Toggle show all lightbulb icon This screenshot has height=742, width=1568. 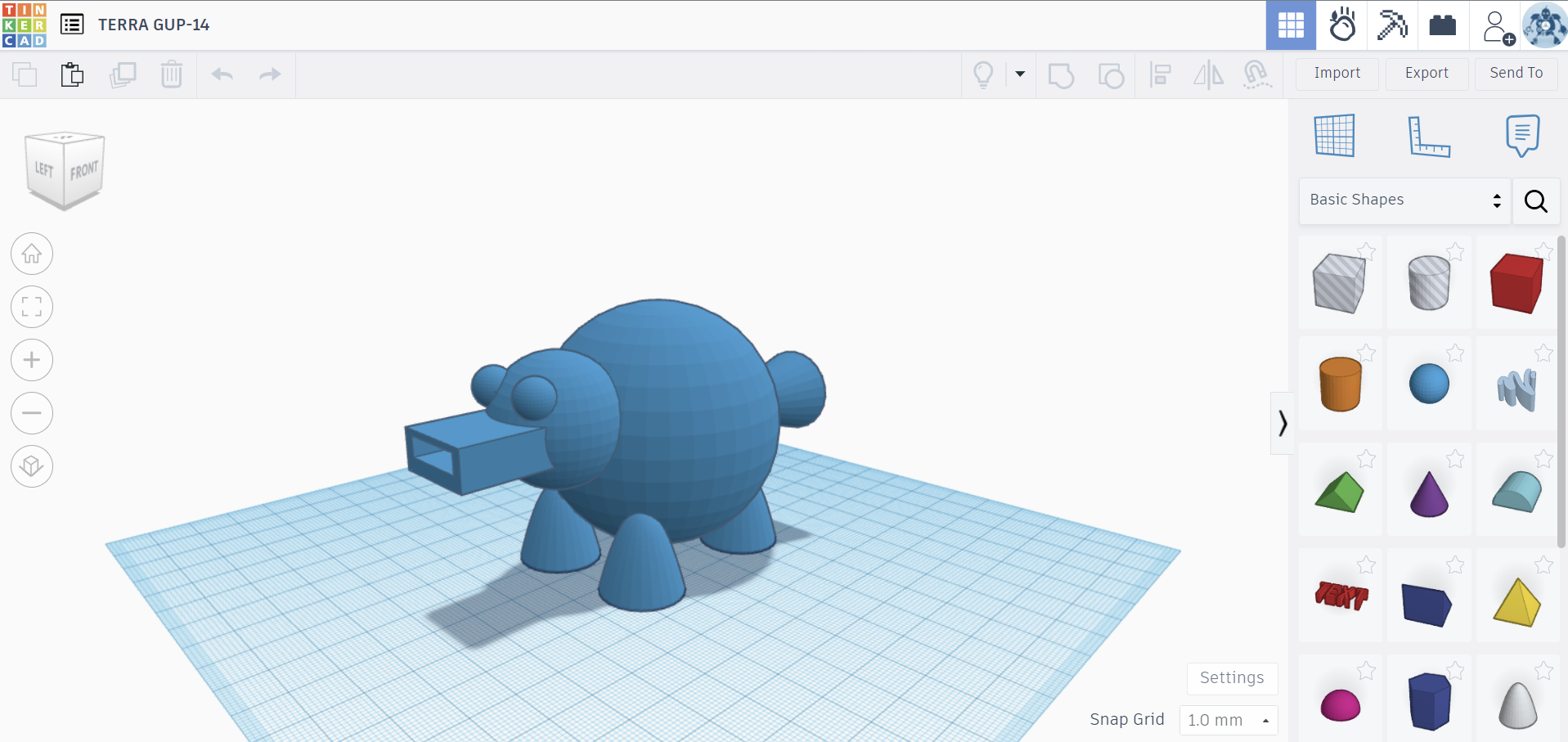coord(983,74)
